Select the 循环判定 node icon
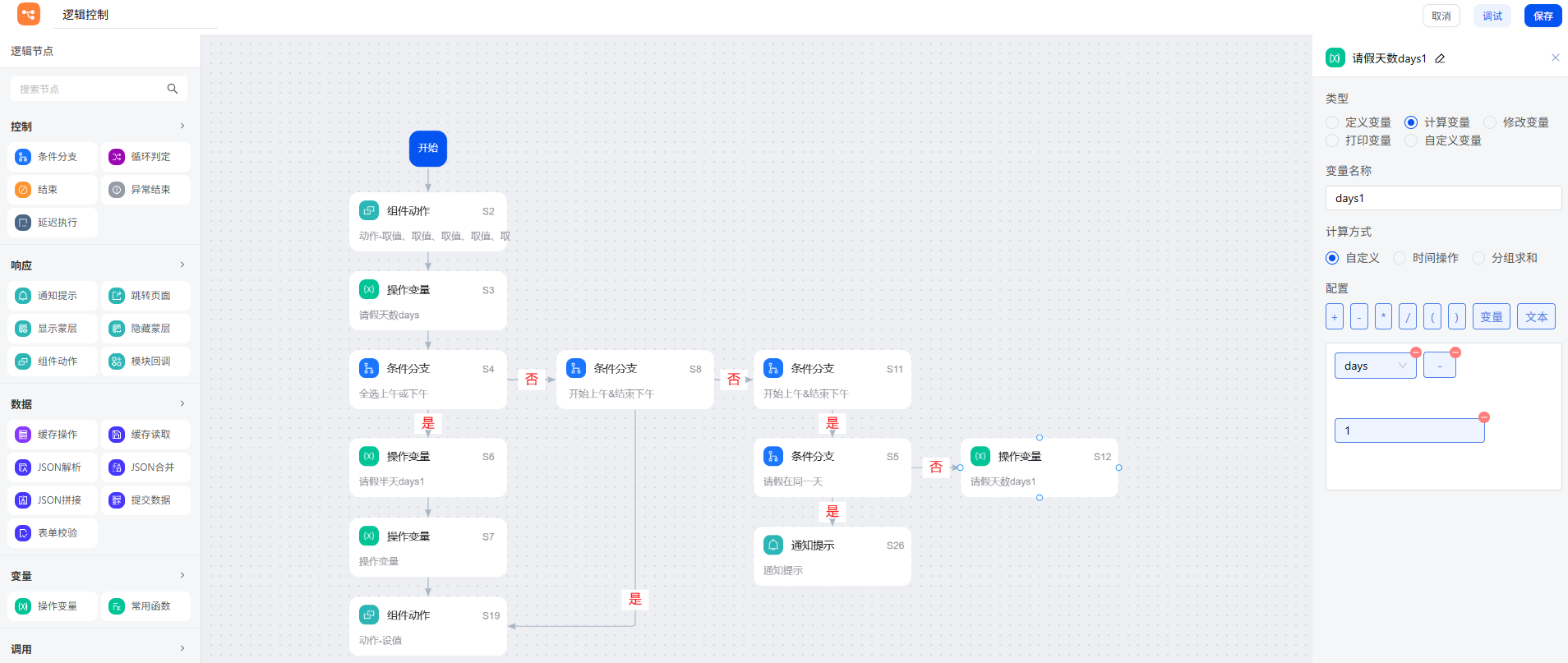Viewport: 1568px width, 663px height. [x=117, y=157]
